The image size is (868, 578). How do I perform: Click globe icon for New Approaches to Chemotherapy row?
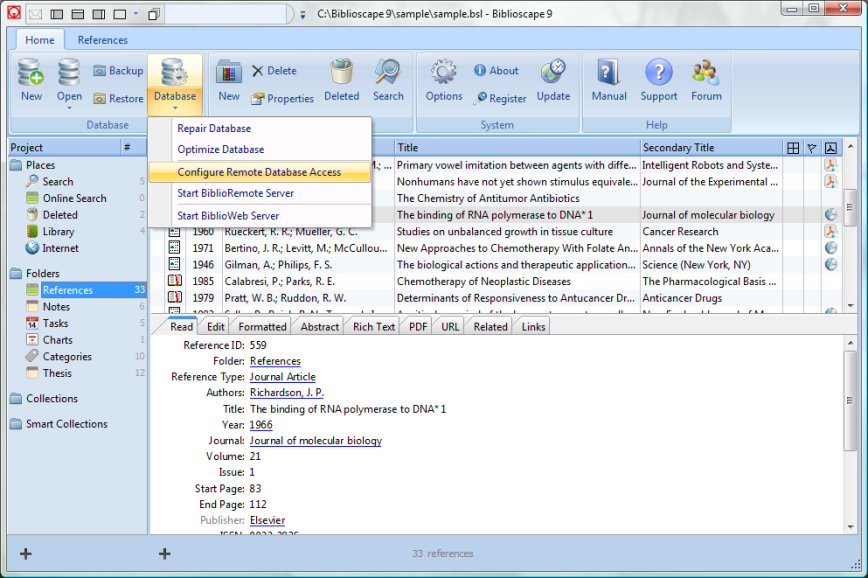830,248
